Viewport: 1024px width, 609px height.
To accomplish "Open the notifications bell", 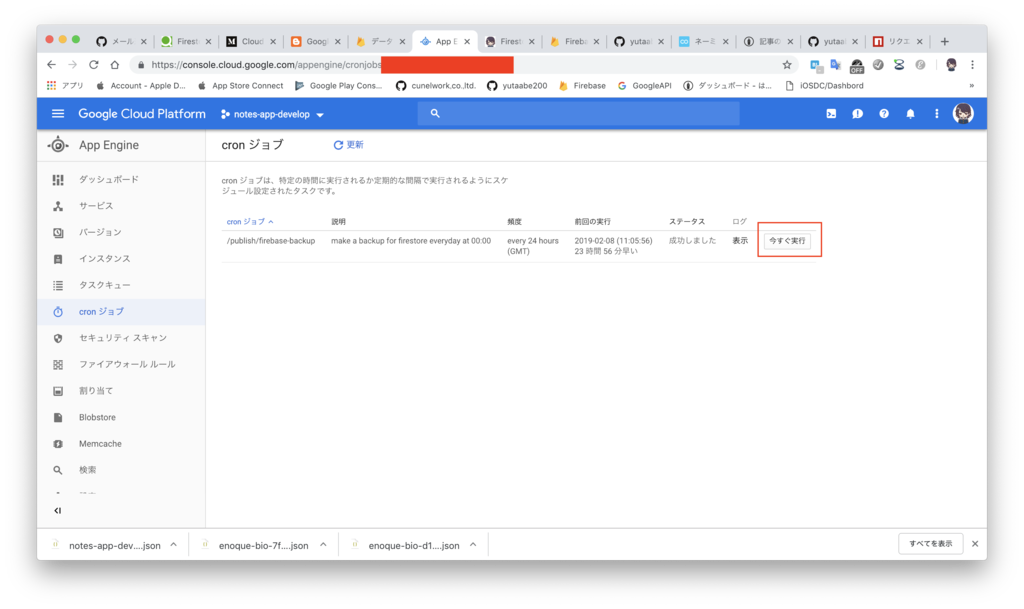I will pos(910,114).
